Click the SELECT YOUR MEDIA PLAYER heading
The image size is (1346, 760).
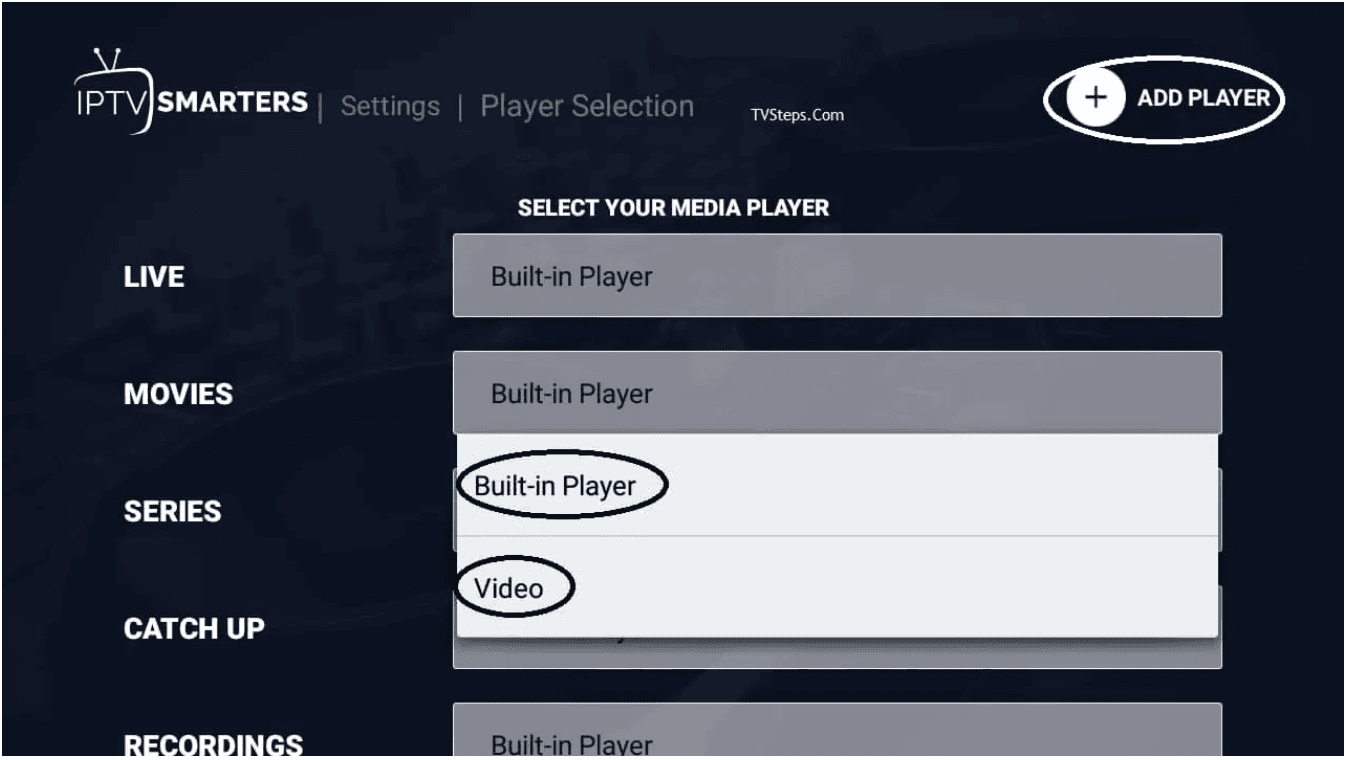click(x=673, y=209)
